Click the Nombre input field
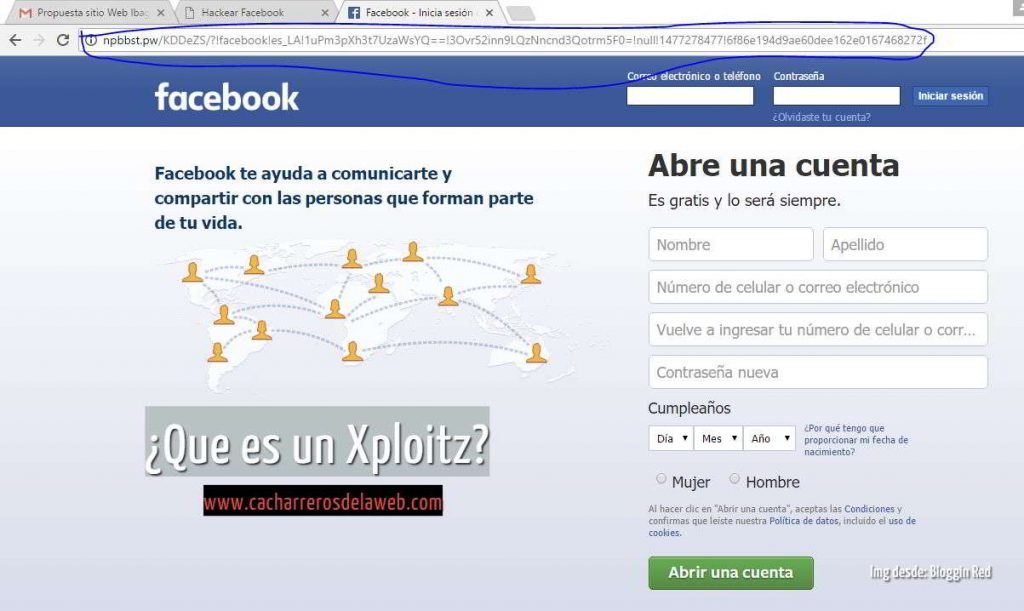The height and width of the screenshot is (611, 1024). (x=730, y=244)
